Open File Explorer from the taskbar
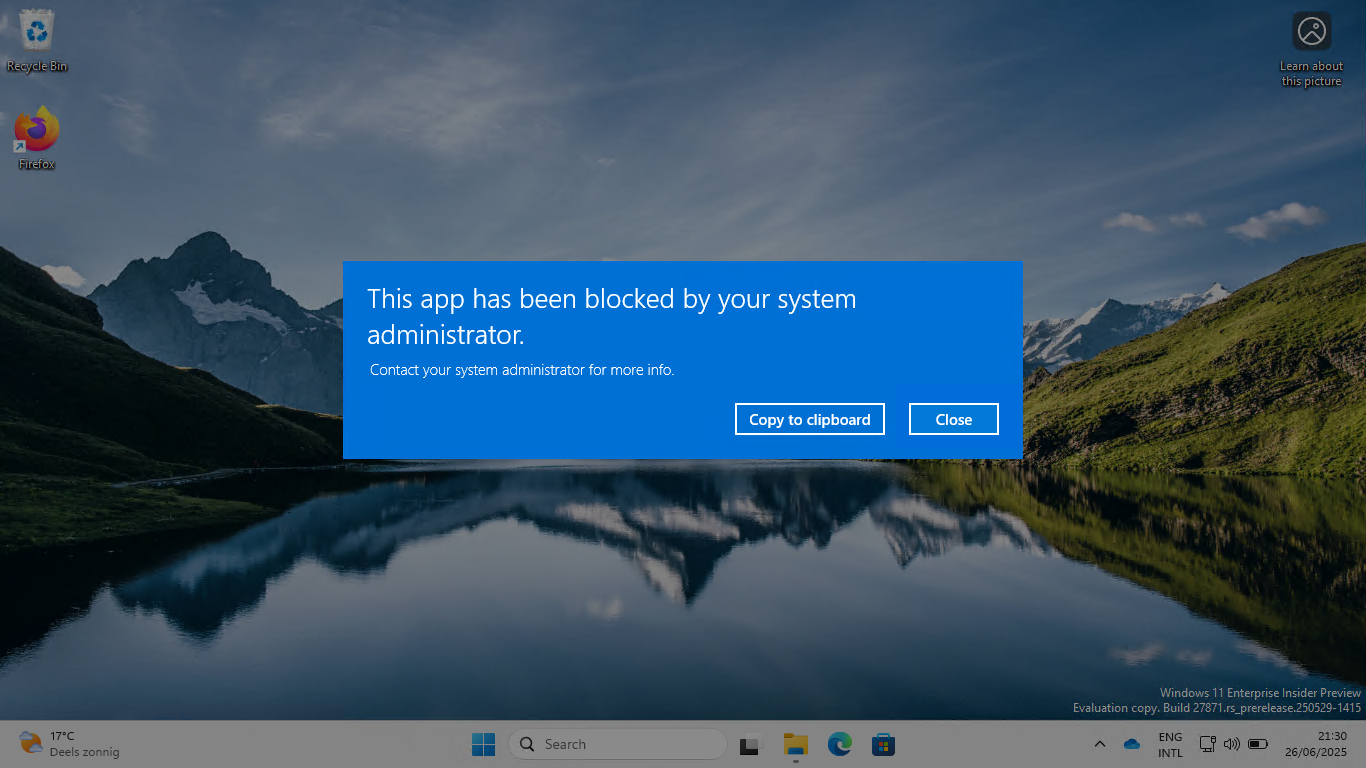This screenshot has height=768, width=1366. pyautogui.click(x=795, y=744)
